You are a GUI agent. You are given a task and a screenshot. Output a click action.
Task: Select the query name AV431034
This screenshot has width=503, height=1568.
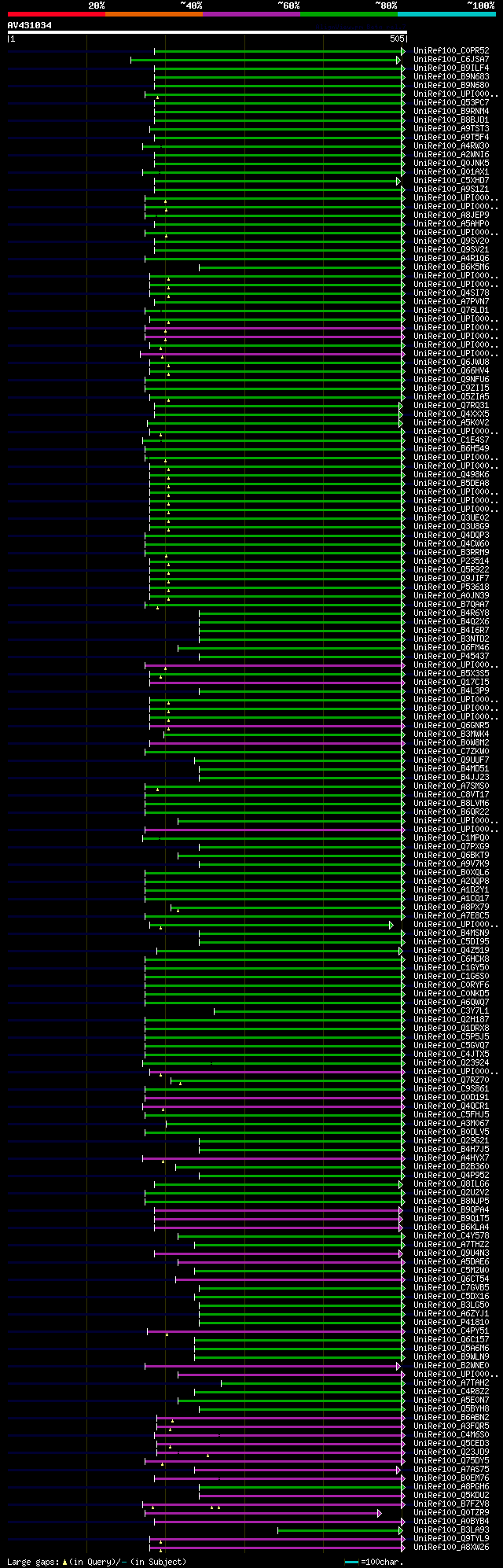[30, 25]
